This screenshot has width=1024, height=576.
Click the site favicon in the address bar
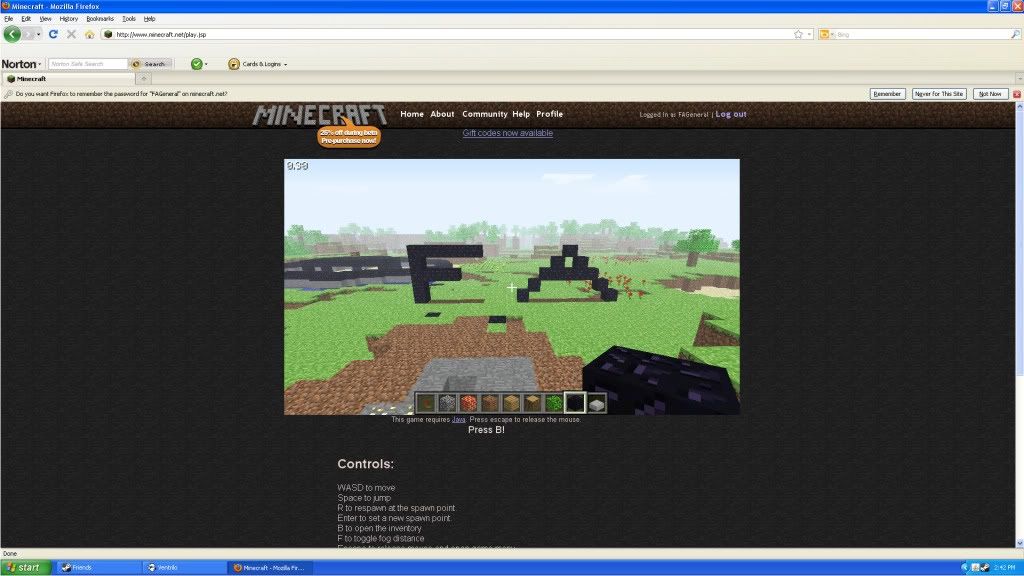(x=108, y=34)
